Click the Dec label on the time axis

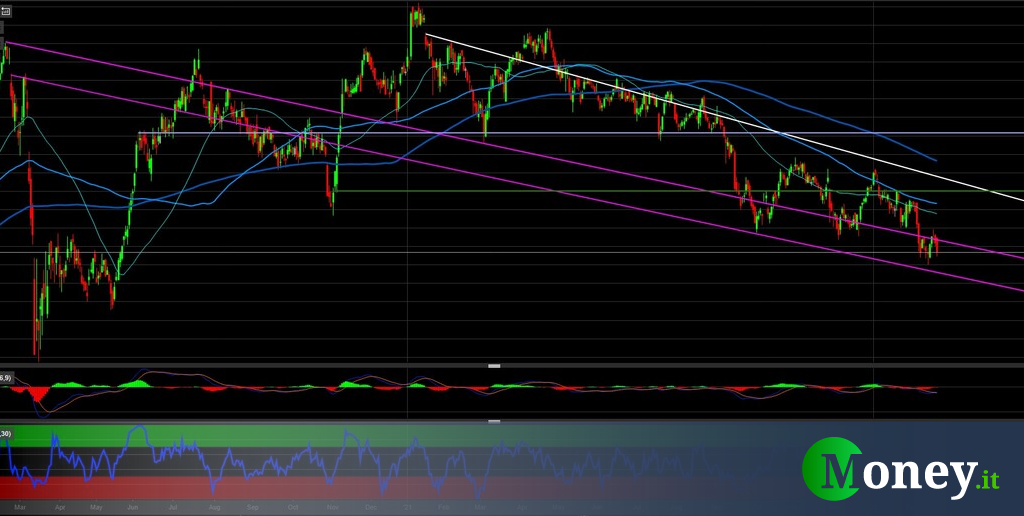[371, 506]
